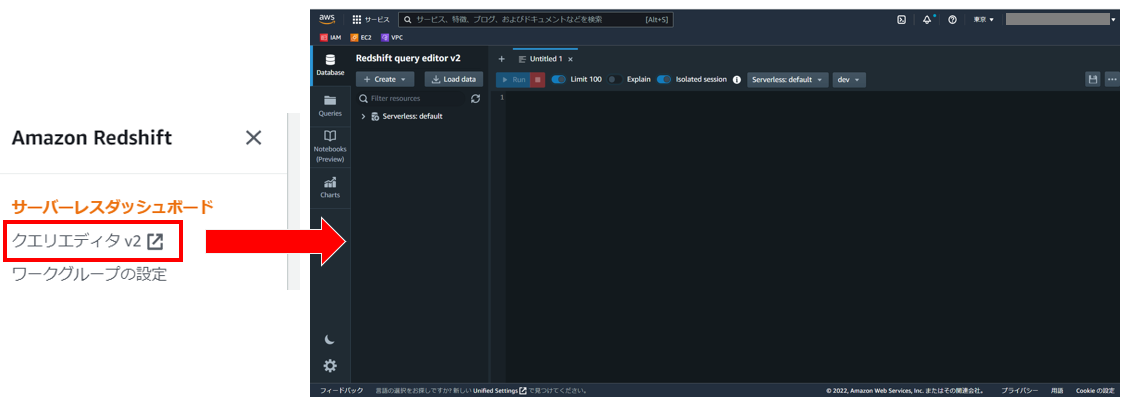Open the more options ellipsis menu
Image resolution: width=1123 pixels, height=402 pixels.
1112,80
